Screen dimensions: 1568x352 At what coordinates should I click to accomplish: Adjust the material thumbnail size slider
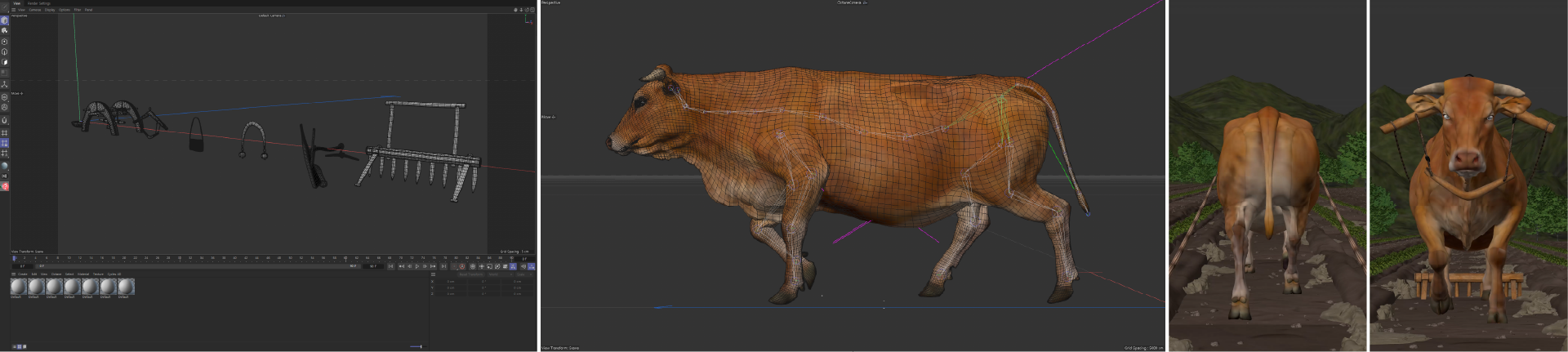416,346
